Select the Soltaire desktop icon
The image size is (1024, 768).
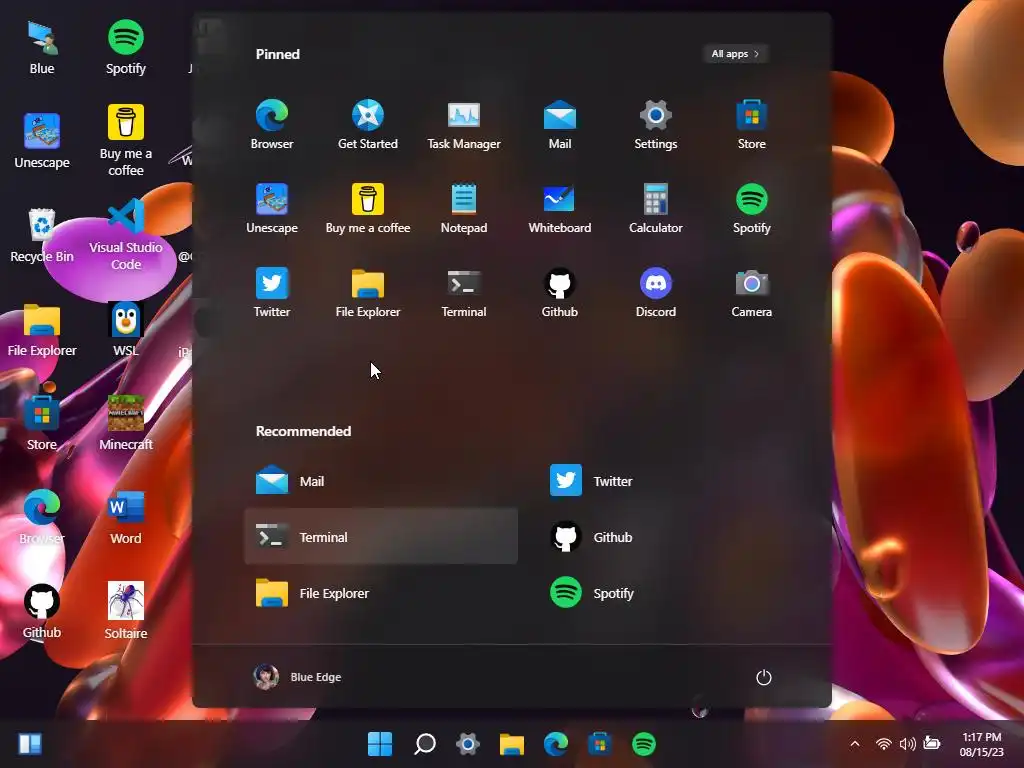125,612
